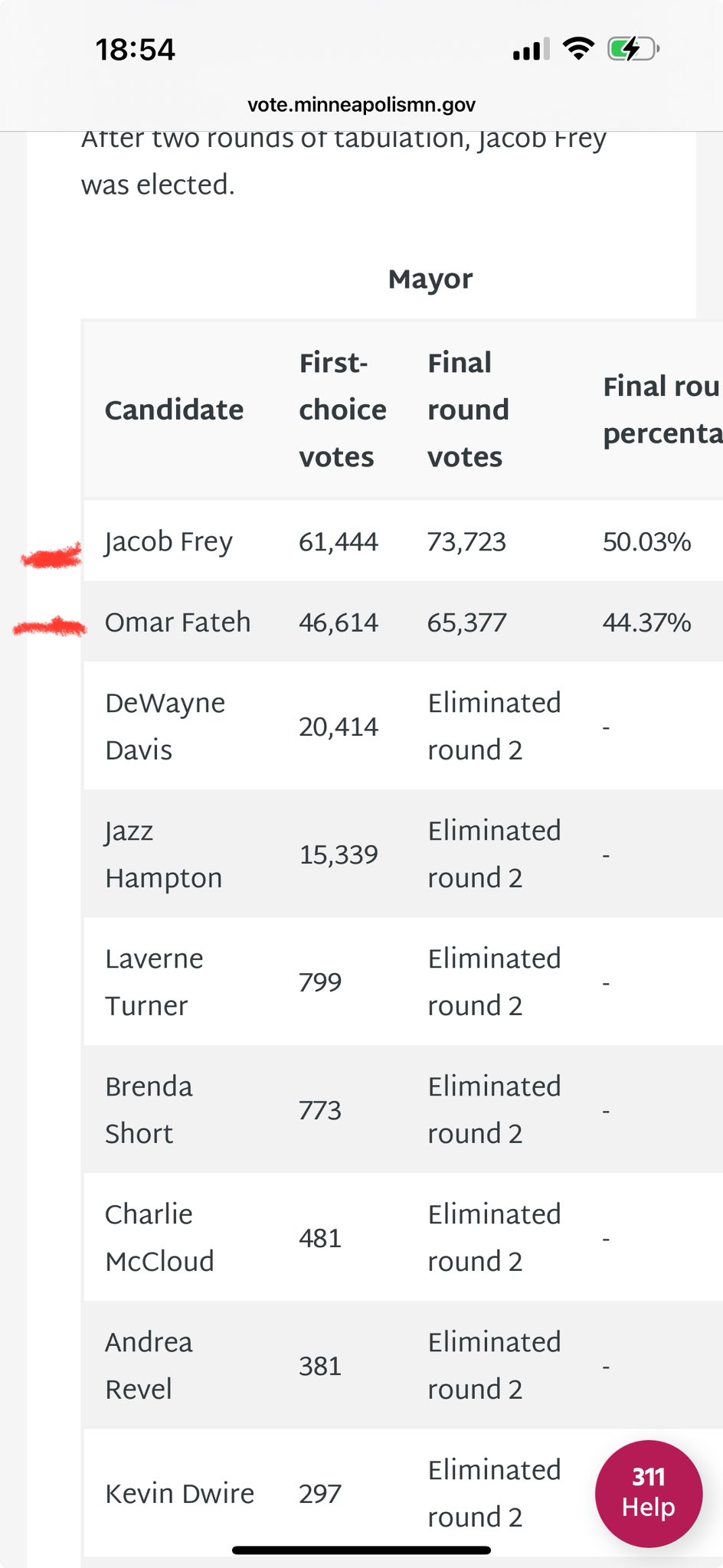Viewport: 723px width, 1568px height.
Task: Tap the First-choice votes column header
Action: click(342, 410)
